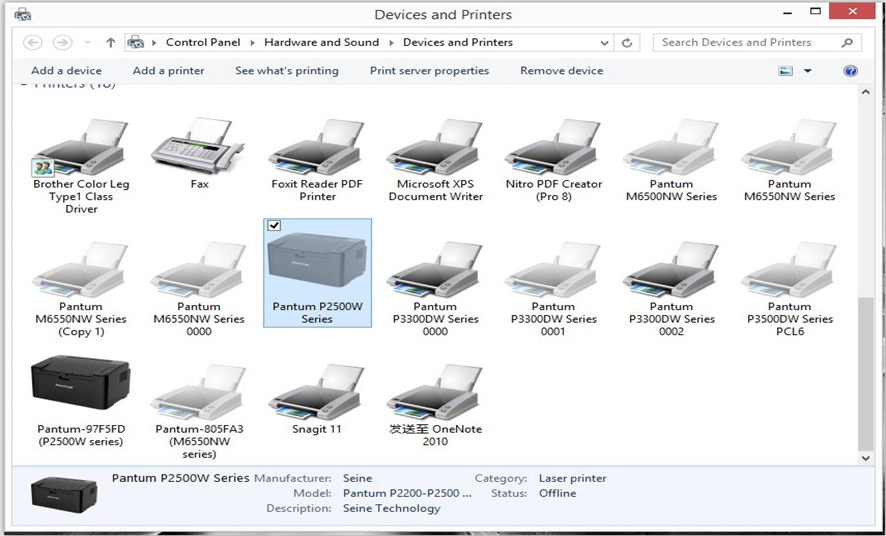Open the view options dropdown arrow
This screenshot has height=536, width=886.
(807, 71)
